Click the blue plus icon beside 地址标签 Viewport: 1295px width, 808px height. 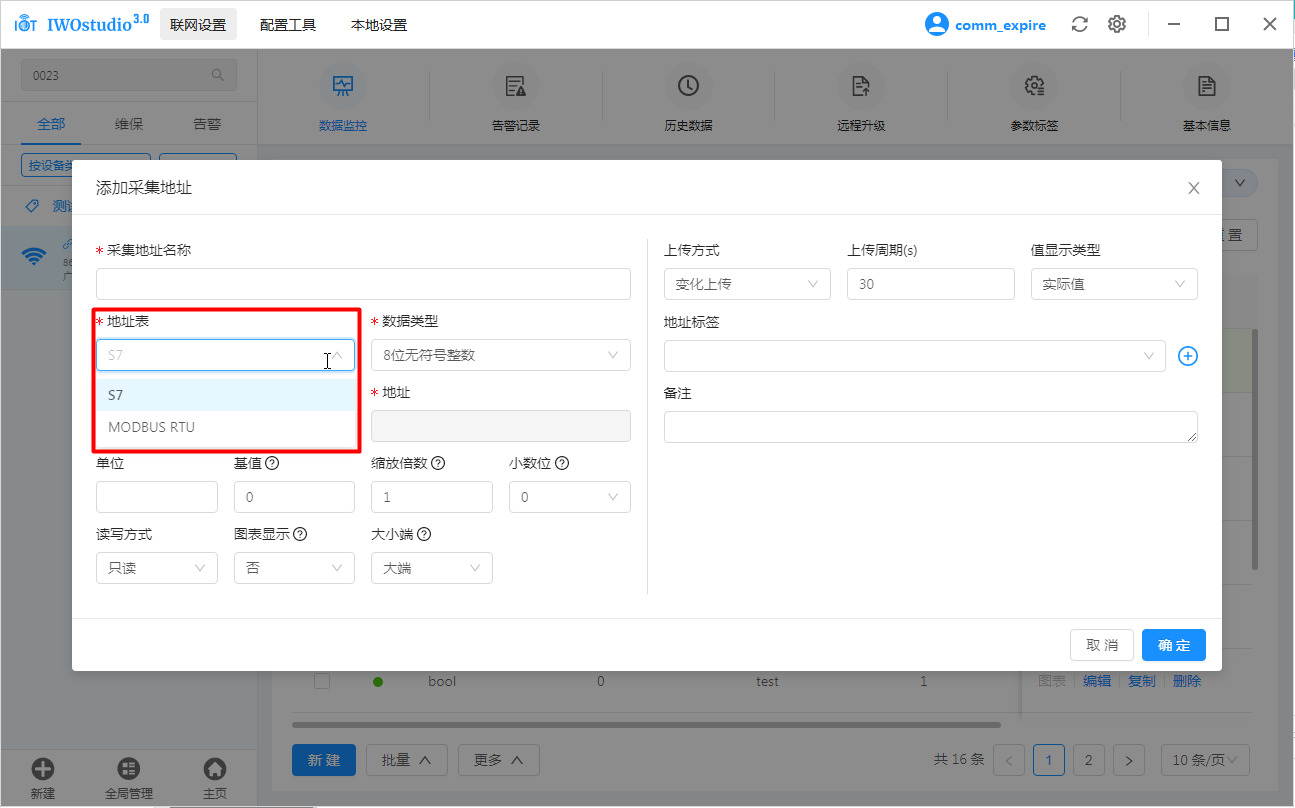point(1187,356)
